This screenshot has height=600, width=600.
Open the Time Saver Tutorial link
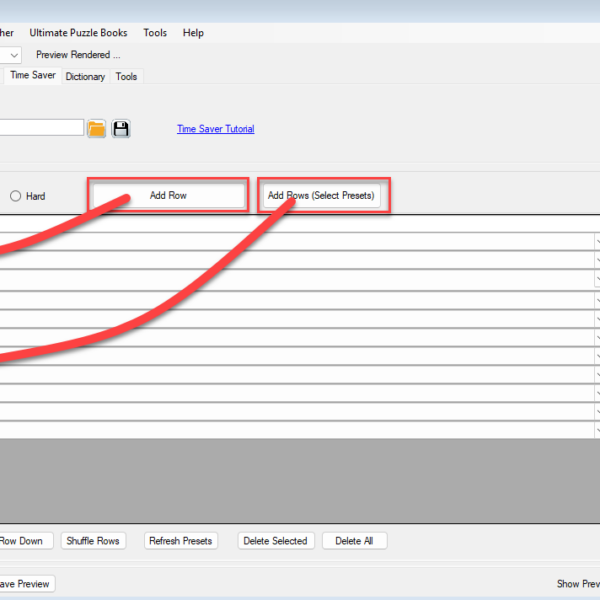[215, 129]
